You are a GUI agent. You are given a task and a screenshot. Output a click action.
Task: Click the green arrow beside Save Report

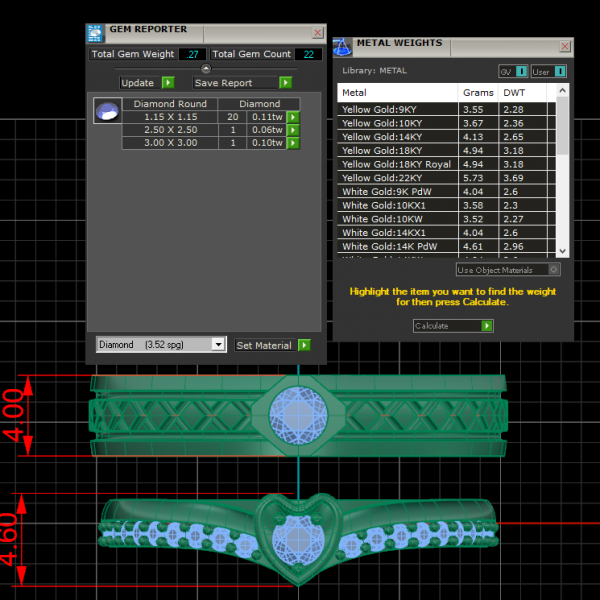point(285,83)
